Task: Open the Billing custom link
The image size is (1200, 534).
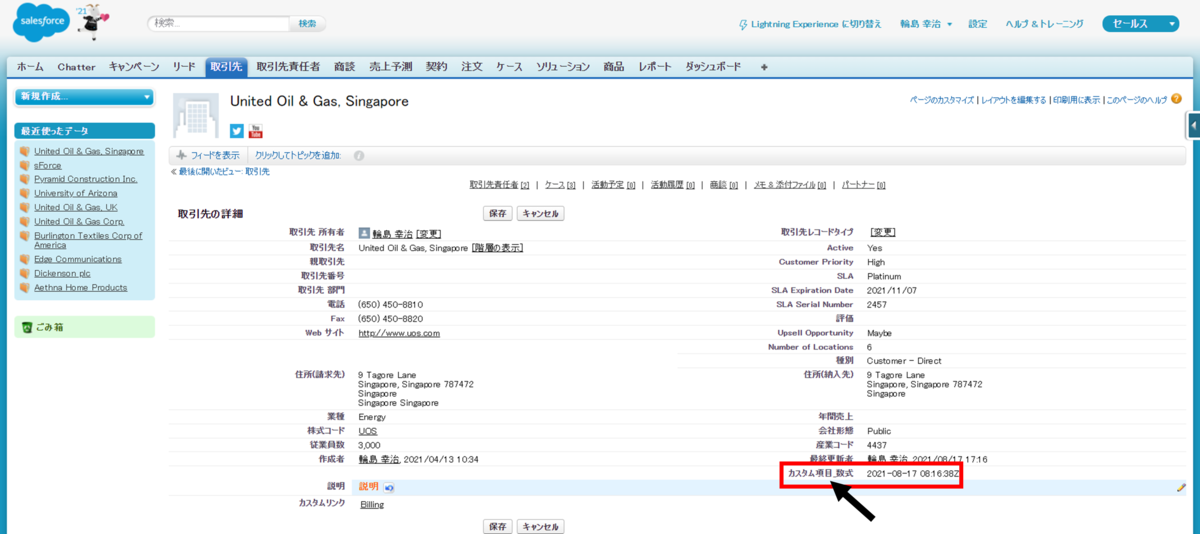Action: tap(372, 505)
